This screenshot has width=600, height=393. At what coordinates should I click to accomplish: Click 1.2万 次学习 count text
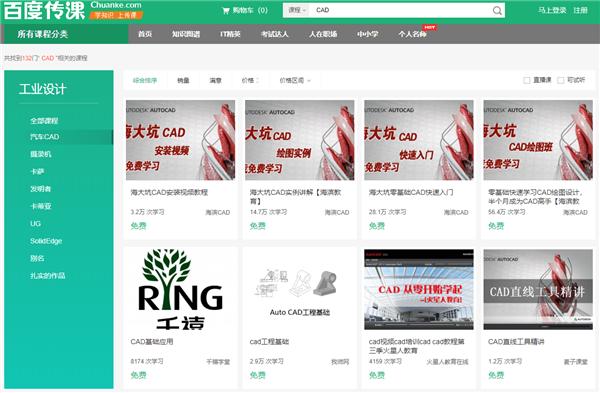[505, 361]
